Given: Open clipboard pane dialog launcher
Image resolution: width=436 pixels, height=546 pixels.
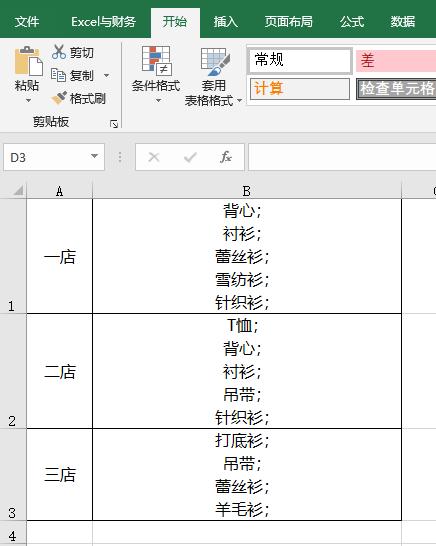Looking at the screenshot, I should pos(114,124).
